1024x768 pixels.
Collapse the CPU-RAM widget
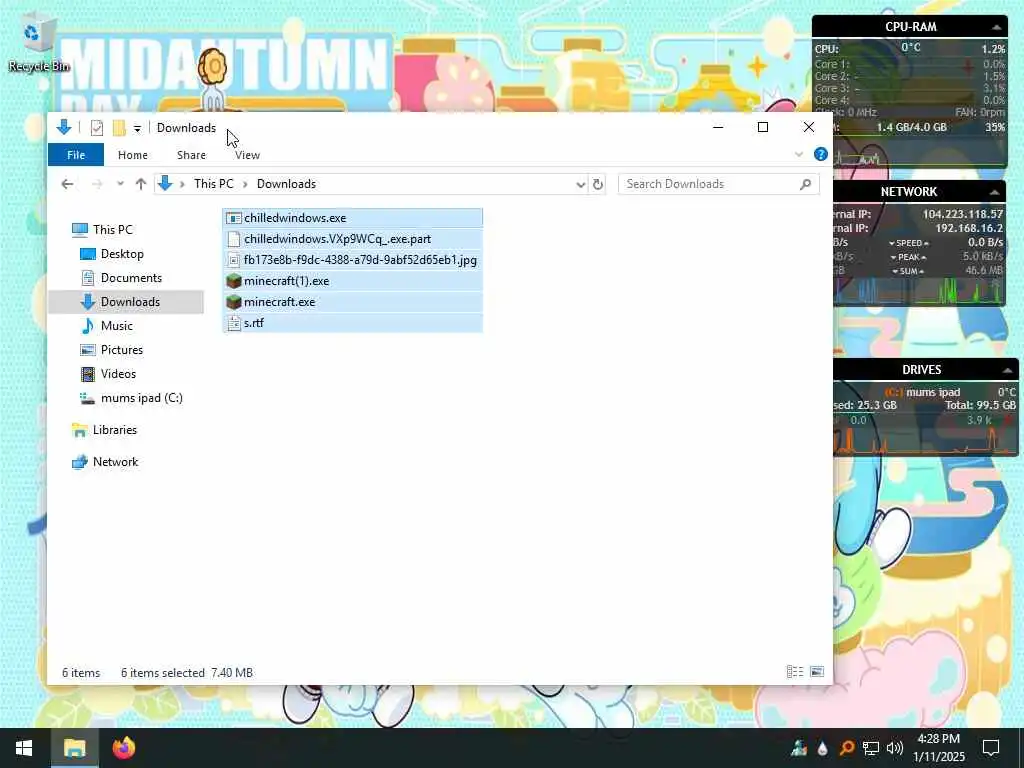pyautogui.click(x=997, y=27)
